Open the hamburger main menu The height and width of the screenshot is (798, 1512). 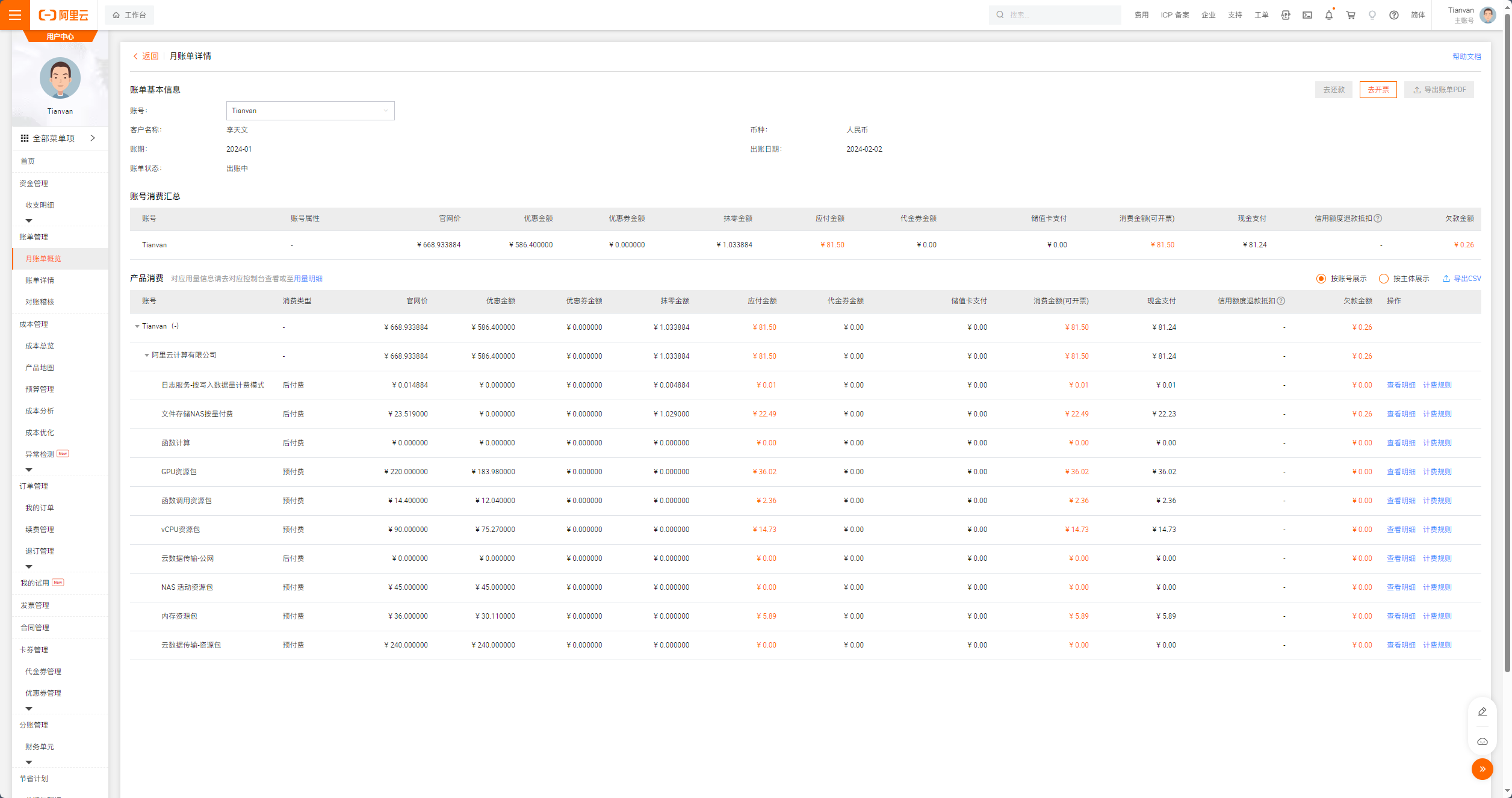[15, 15]
